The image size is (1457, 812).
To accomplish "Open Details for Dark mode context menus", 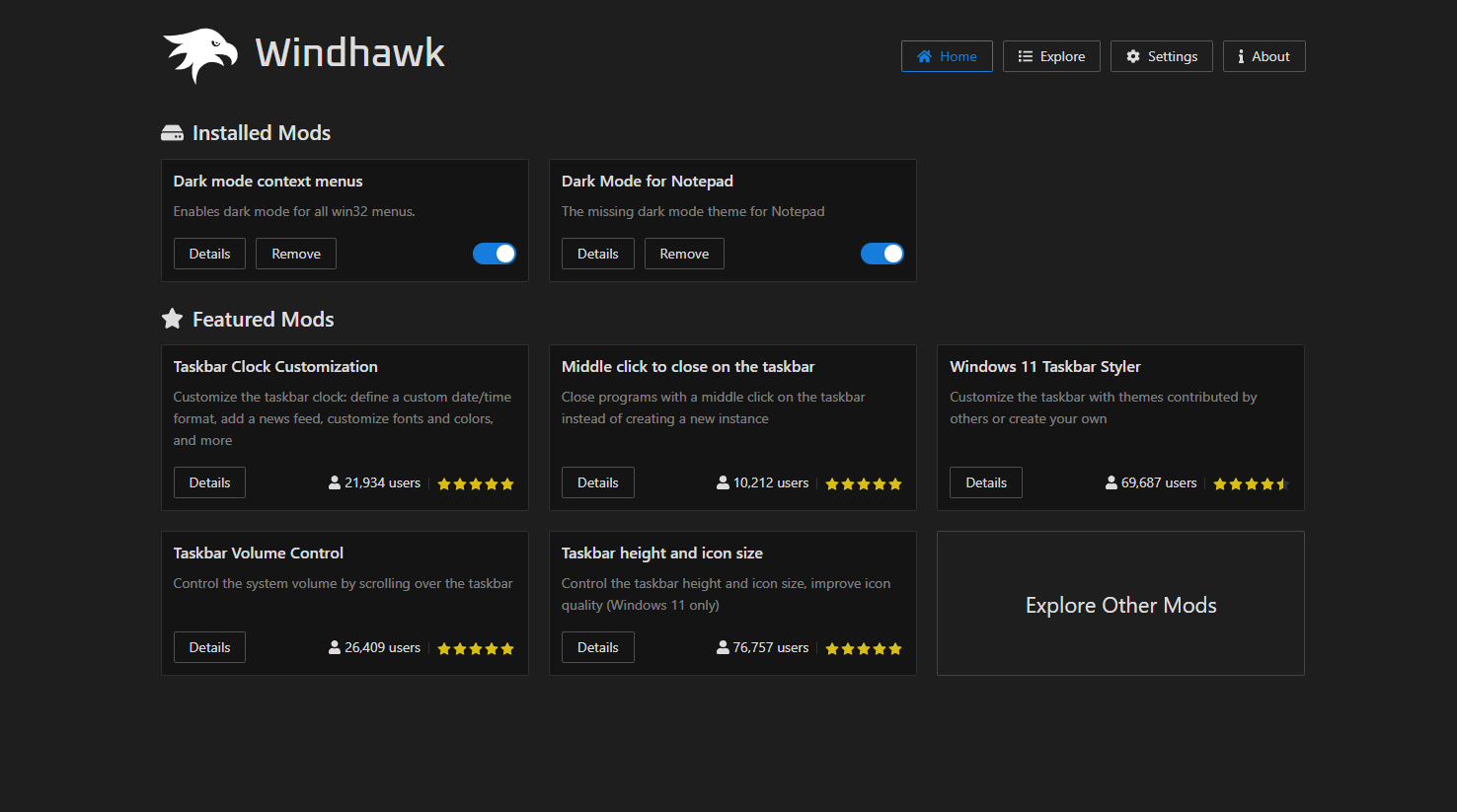I will point(210,254).
